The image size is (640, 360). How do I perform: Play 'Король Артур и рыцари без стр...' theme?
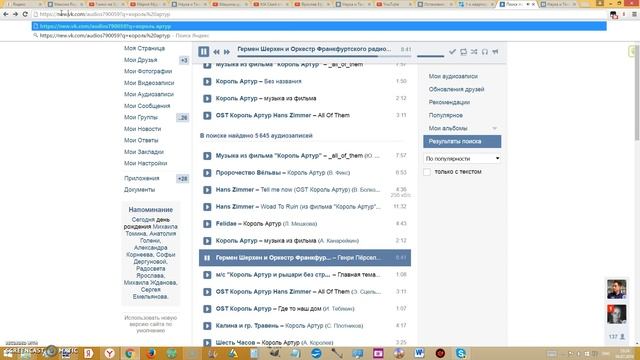[207, 275]
